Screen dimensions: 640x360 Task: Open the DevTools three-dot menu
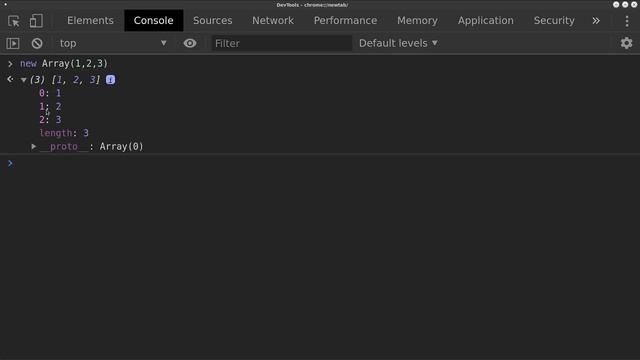tap(627, 21)
